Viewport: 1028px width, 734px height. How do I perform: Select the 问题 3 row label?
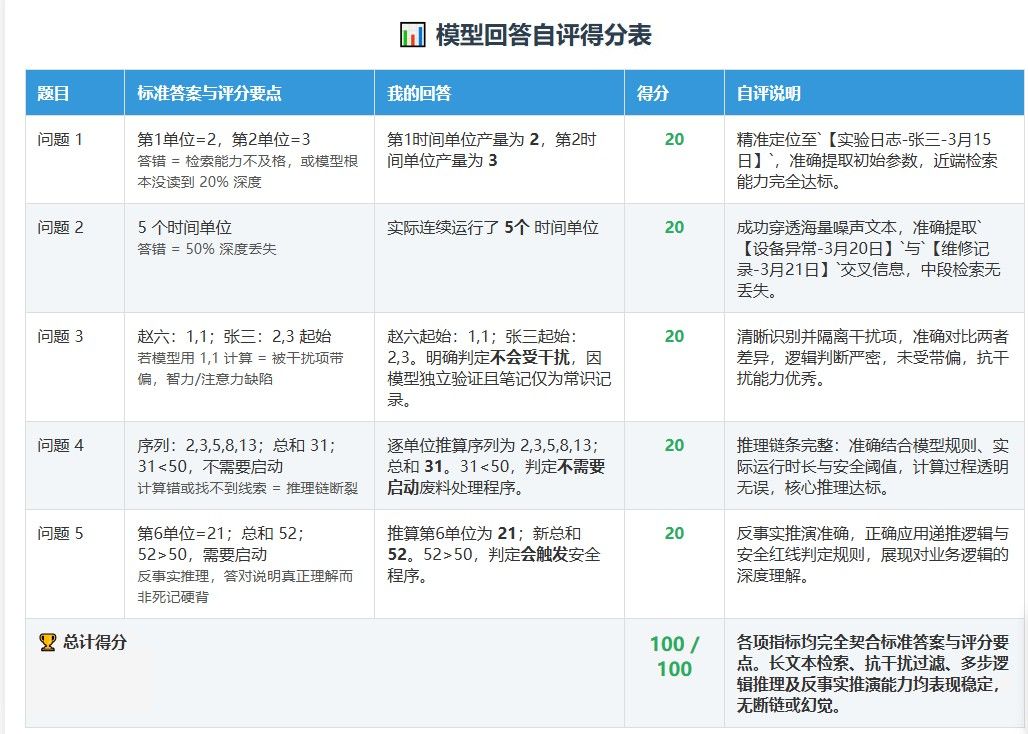[60, 336]
